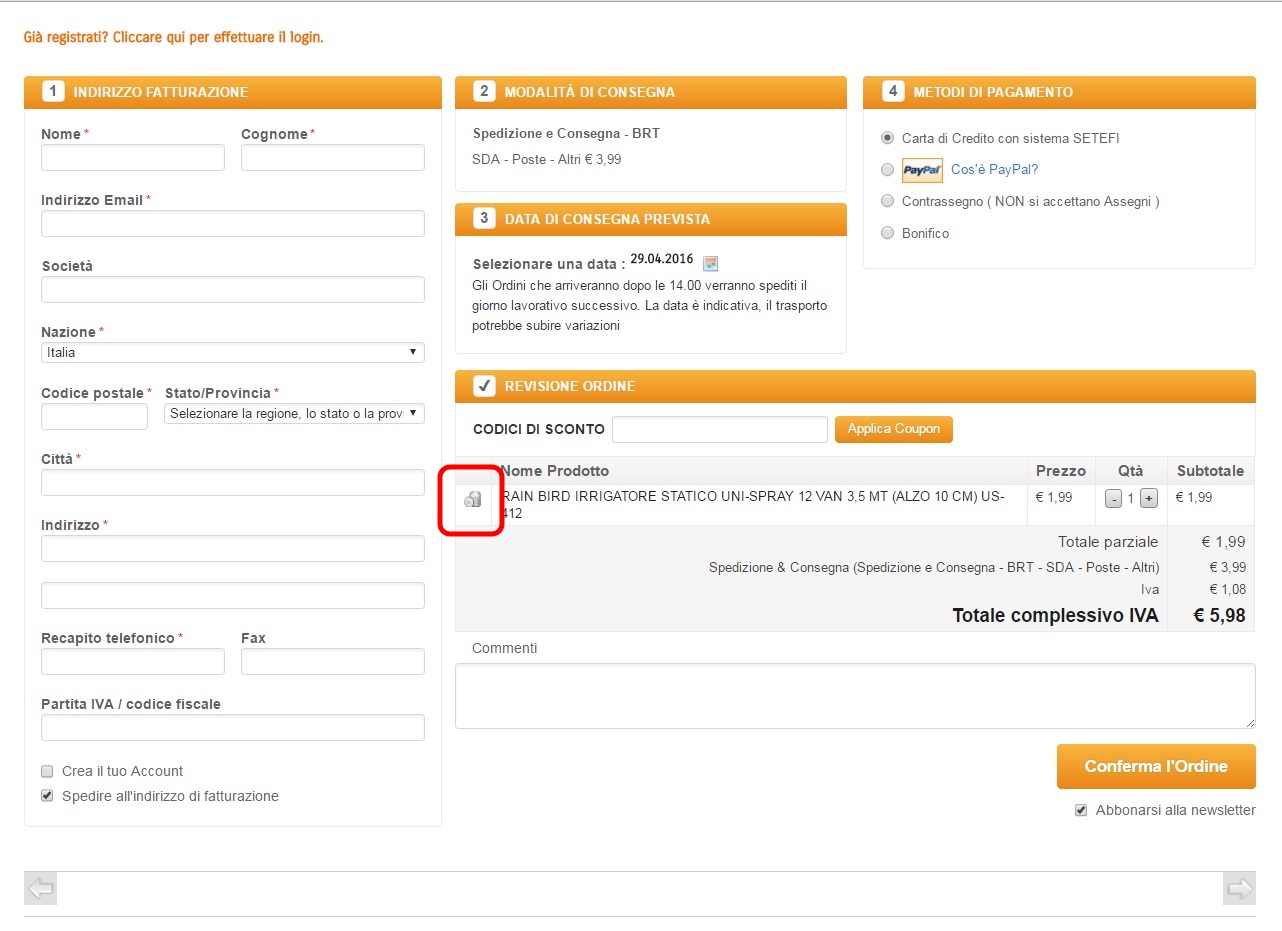Viewport: 1282px width, 931px height.
Task: Enable the Crea il tuo Account checkbox
Action: (47, 771)
